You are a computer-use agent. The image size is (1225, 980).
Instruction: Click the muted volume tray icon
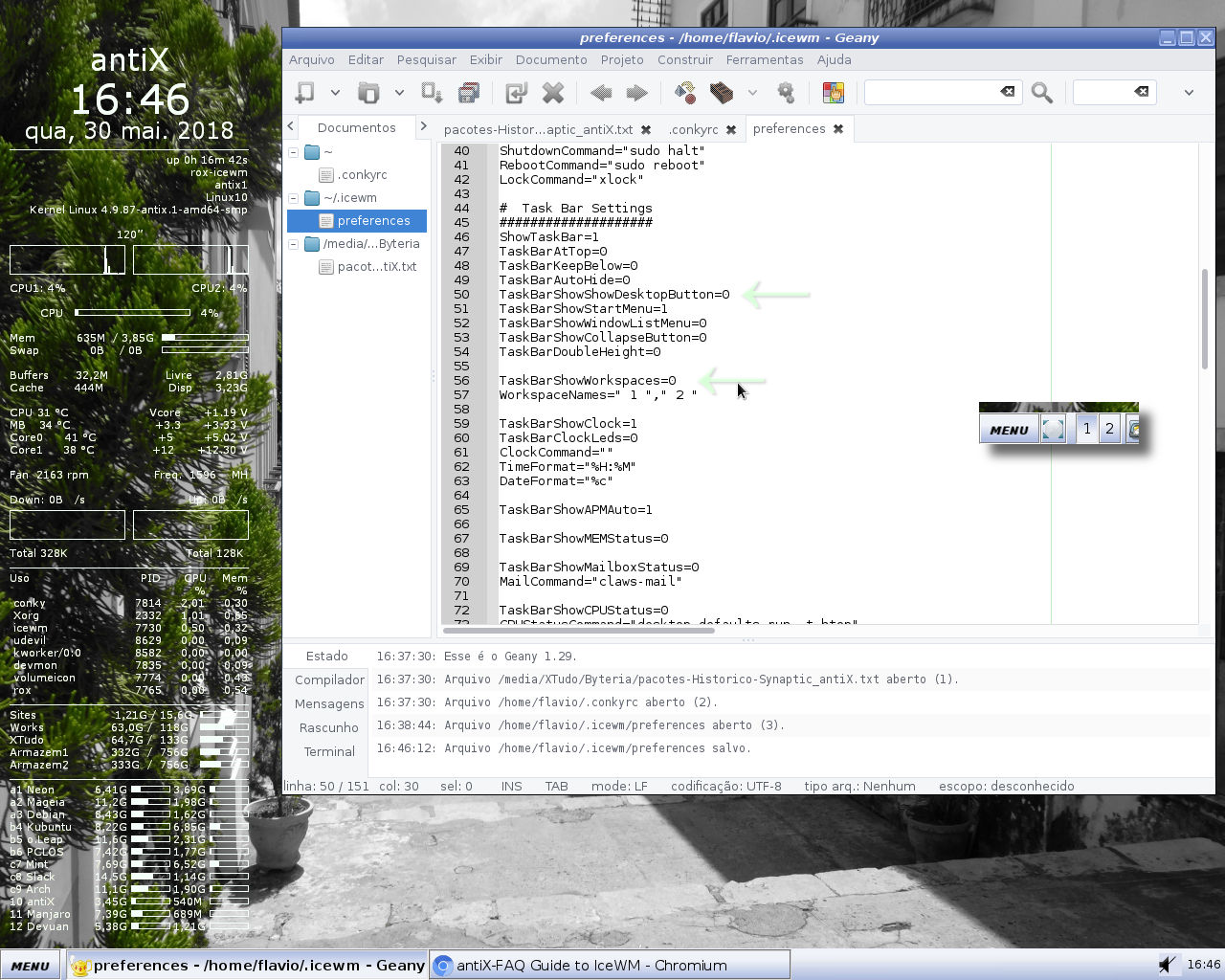1167,965
